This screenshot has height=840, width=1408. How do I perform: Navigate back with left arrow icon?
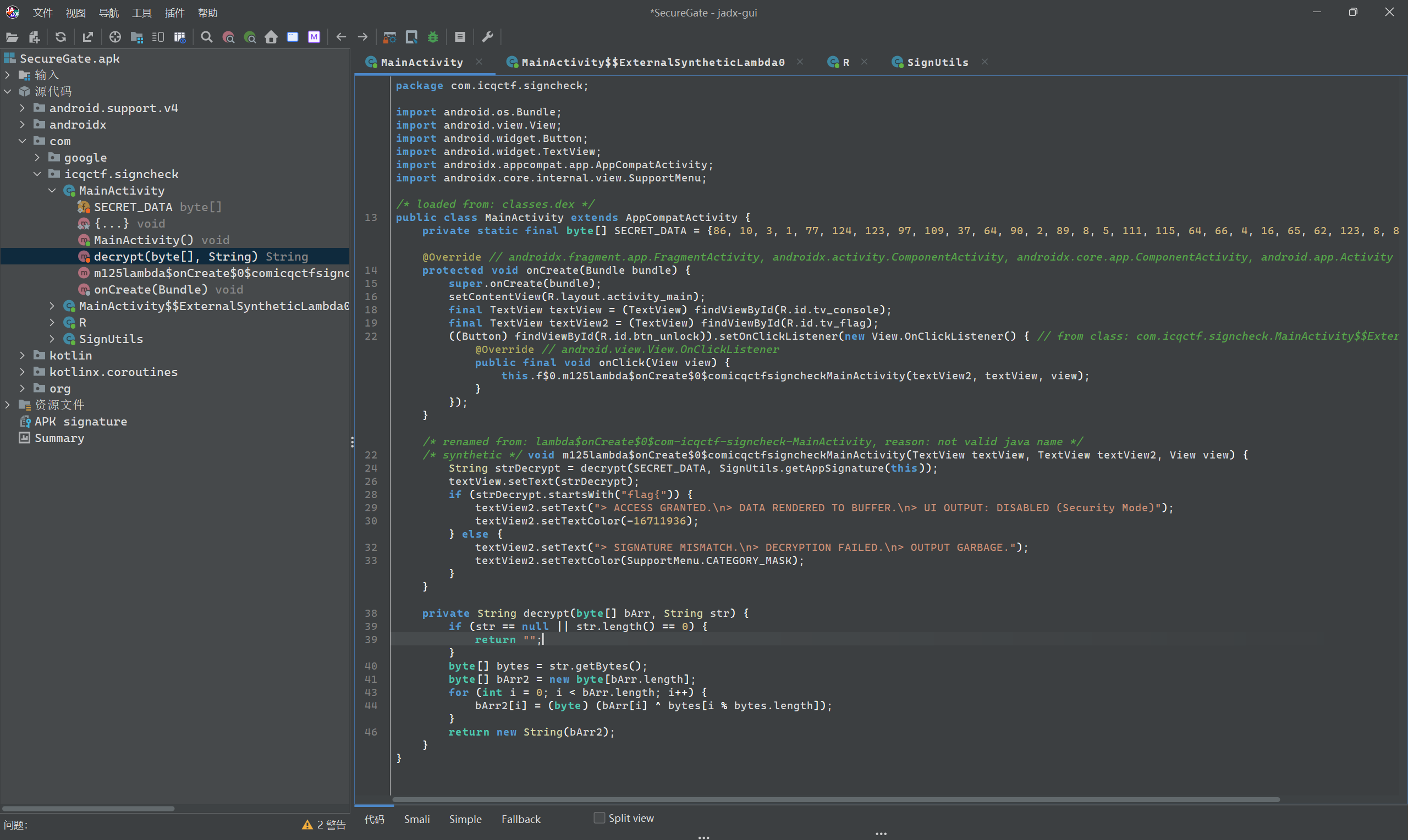(x=341, y=37)
